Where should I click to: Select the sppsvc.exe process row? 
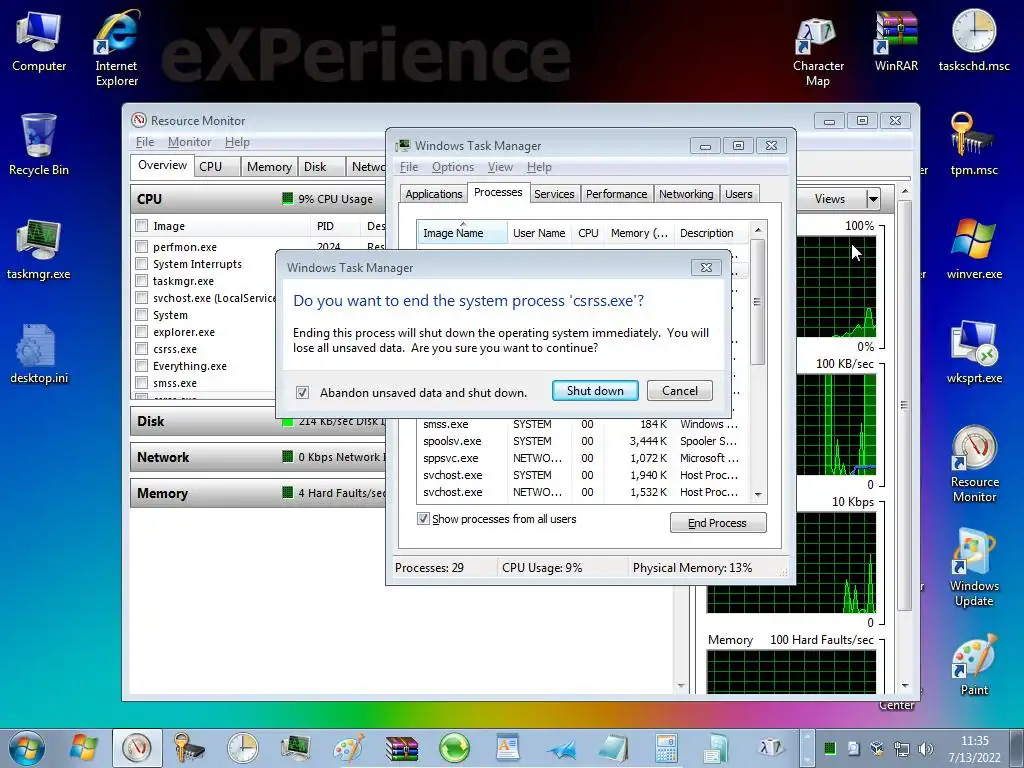click(x=581, y=458)
